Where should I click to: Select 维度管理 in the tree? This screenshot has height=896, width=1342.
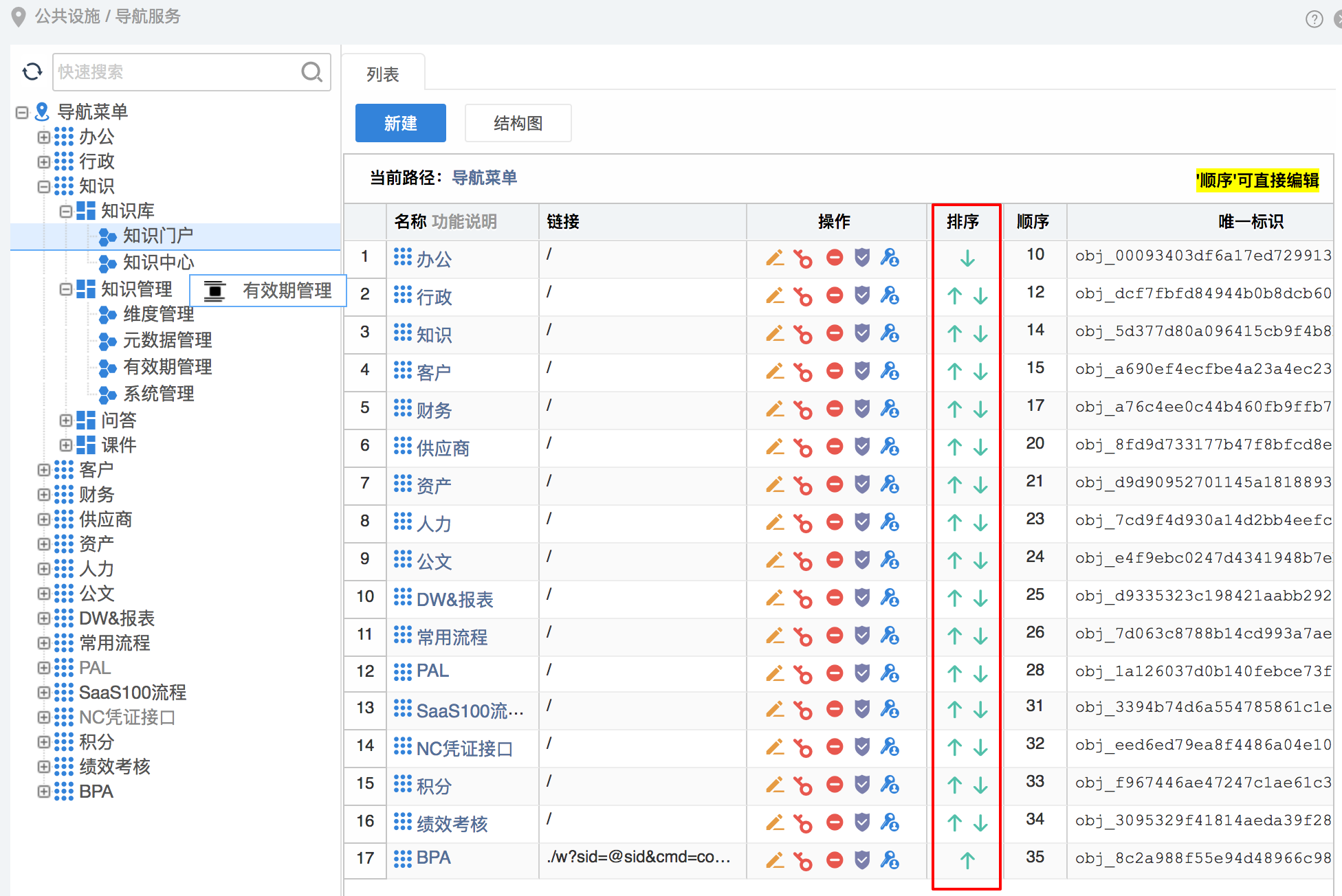pyautogui.click(x=158, y=314)
